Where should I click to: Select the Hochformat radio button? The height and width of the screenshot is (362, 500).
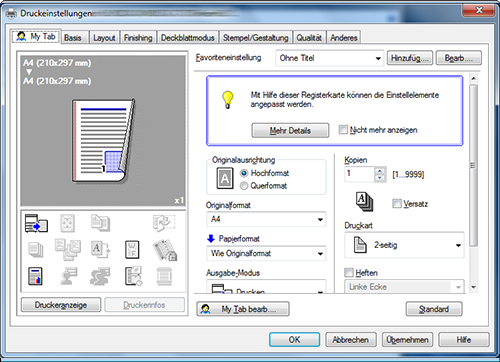tap(244, 173)
